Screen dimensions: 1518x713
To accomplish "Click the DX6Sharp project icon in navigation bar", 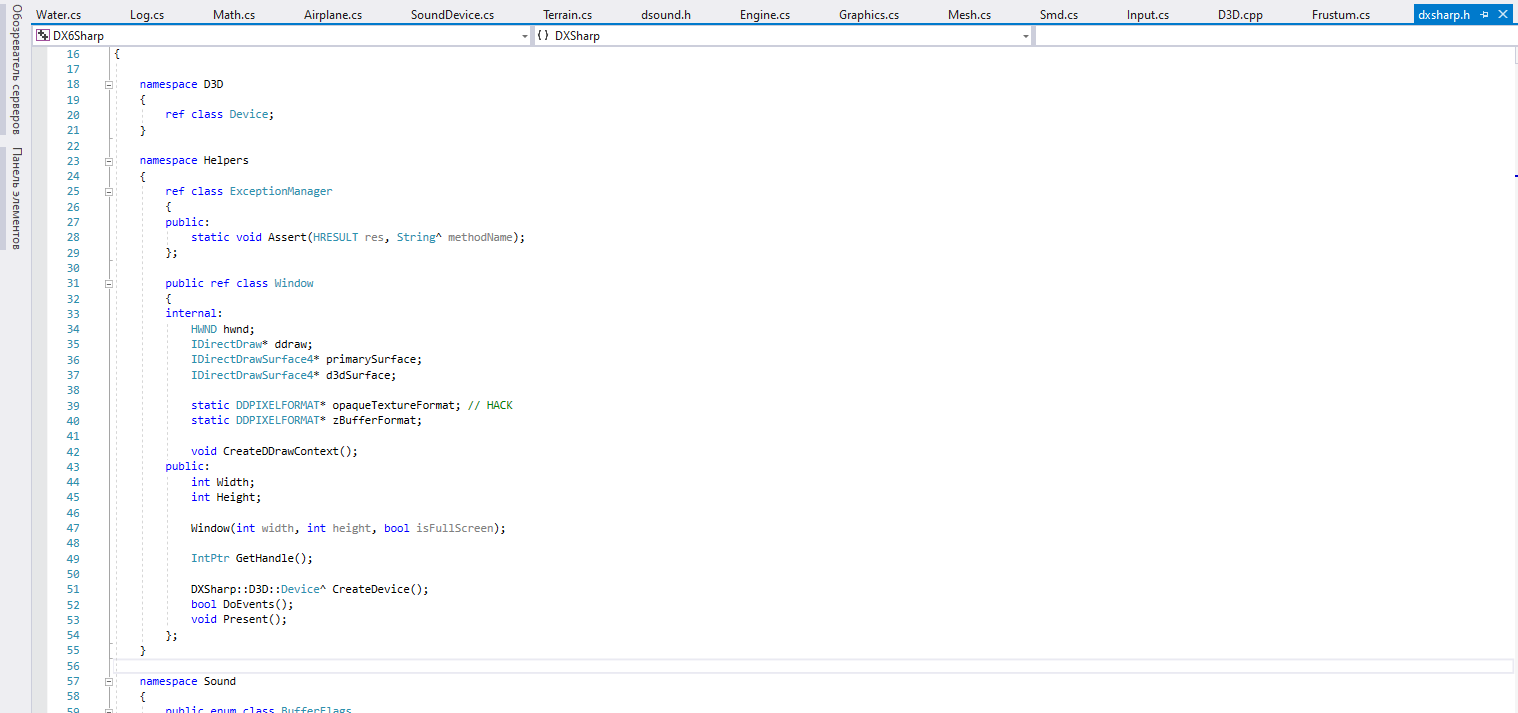I will tap(43, 35).
